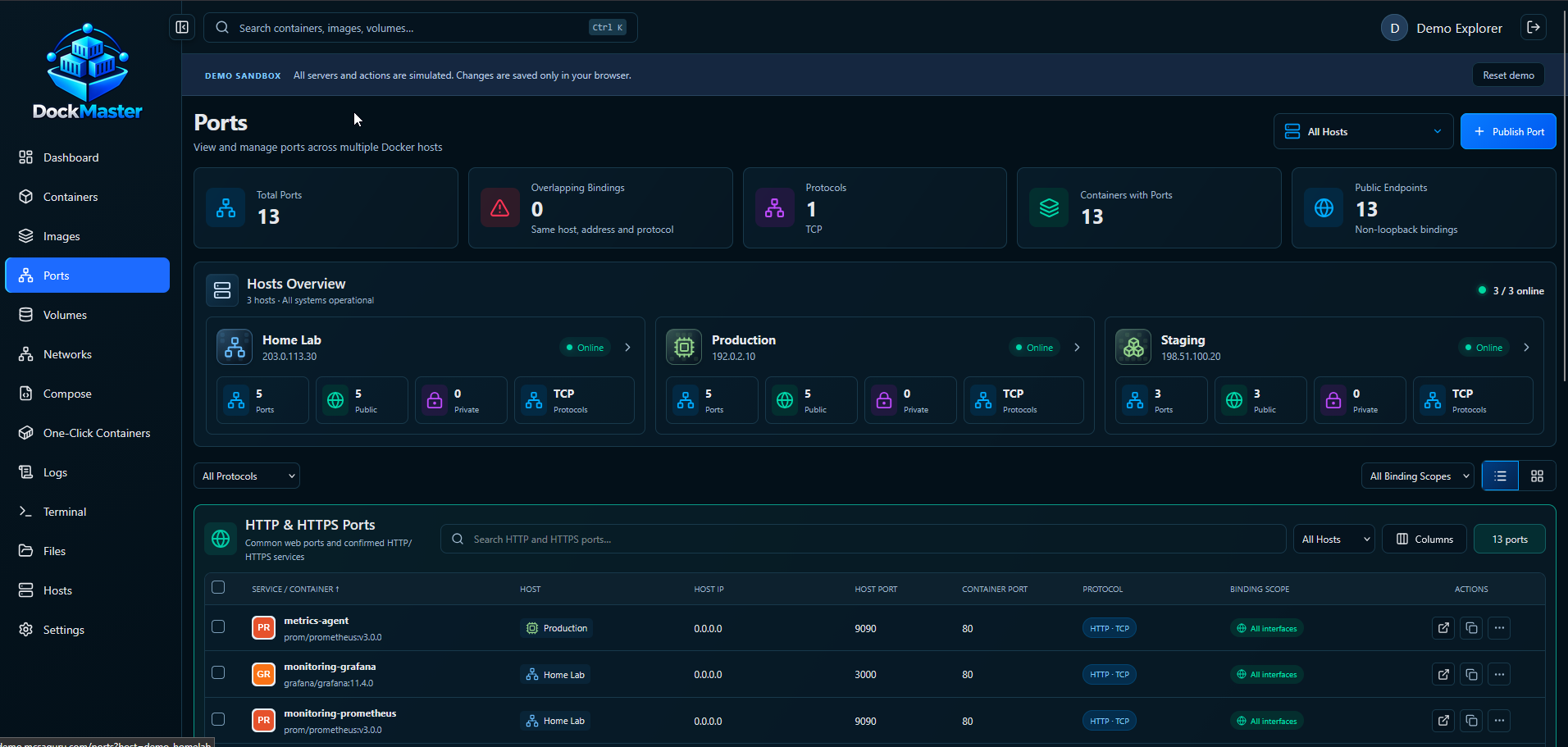The width and height of the screenshot is (1568, 747).
Task: Open external link for monitoring-grafana port
Action: click(1443, 674)
